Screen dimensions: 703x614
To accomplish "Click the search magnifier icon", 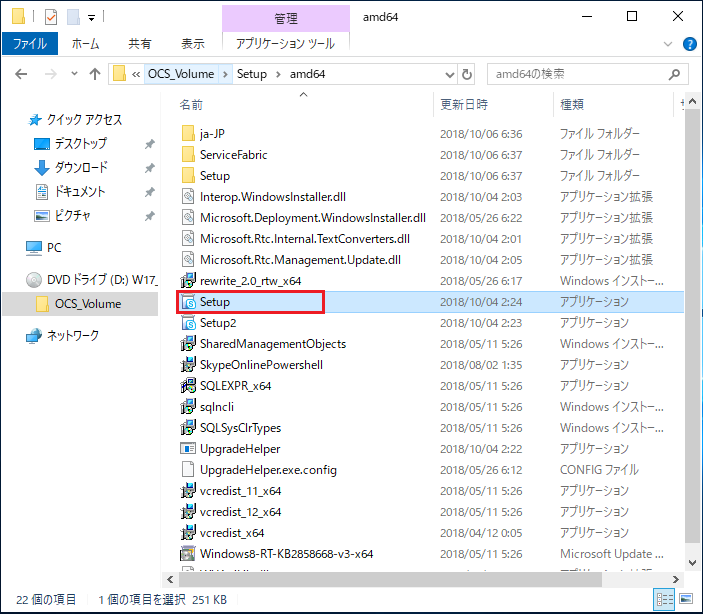I will point(674,74).
